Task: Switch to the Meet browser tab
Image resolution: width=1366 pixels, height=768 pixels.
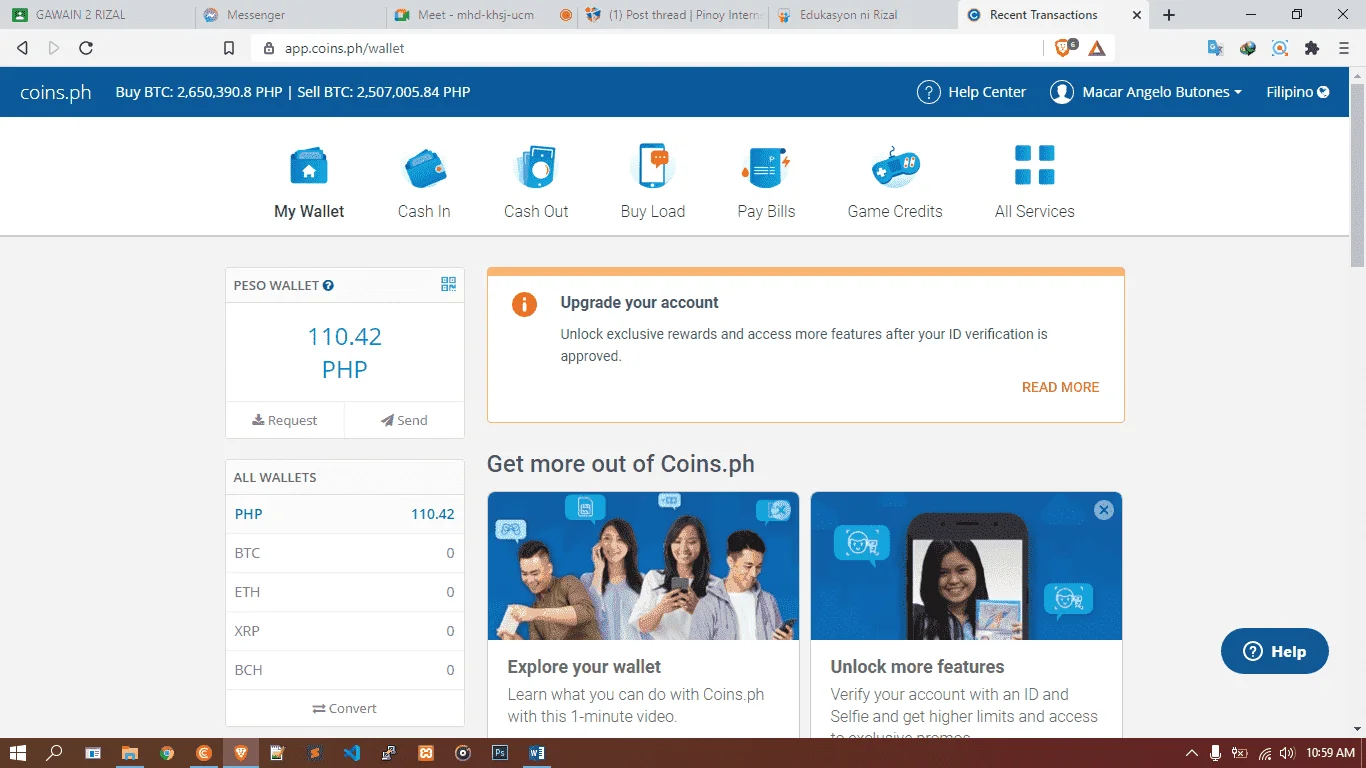Action: pos(481,15)
